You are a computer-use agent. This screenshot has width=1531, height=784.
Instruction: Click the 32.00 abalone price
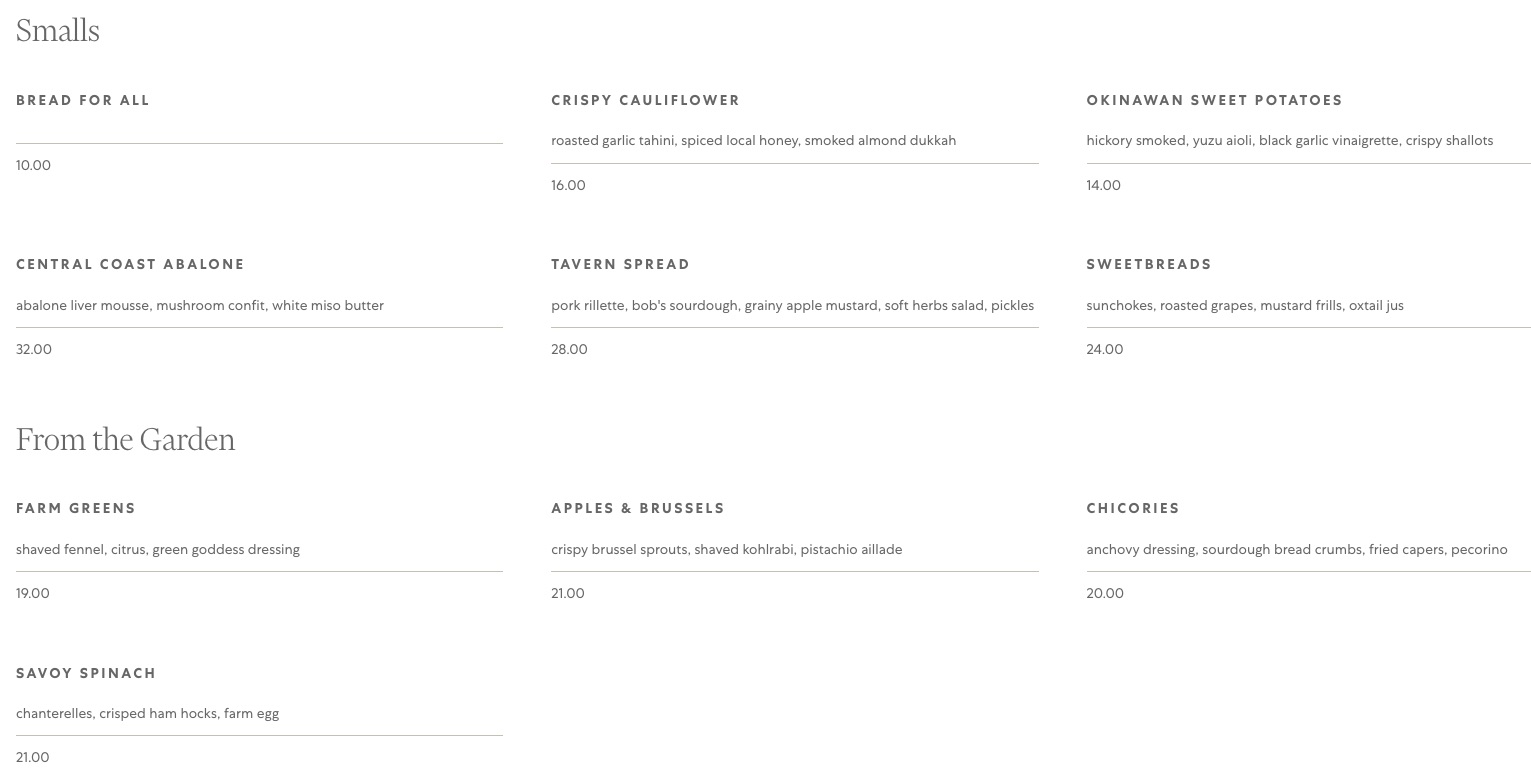click(34, 349)
